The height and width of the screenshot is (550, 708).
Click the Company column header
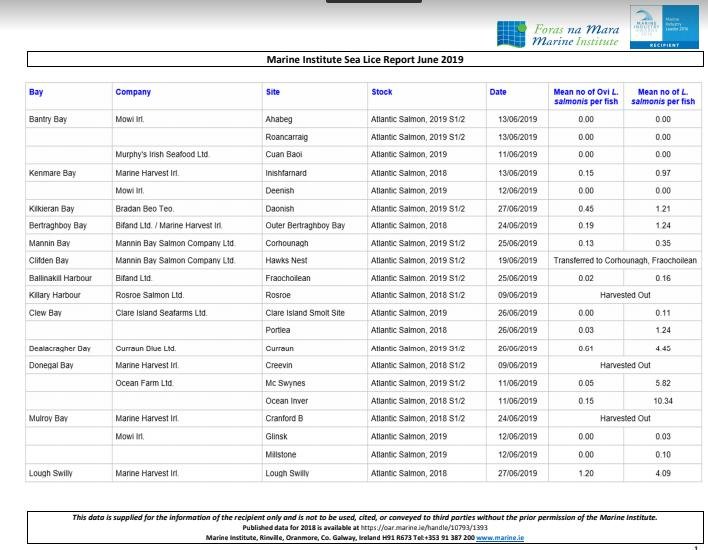[x=133, y=92]
